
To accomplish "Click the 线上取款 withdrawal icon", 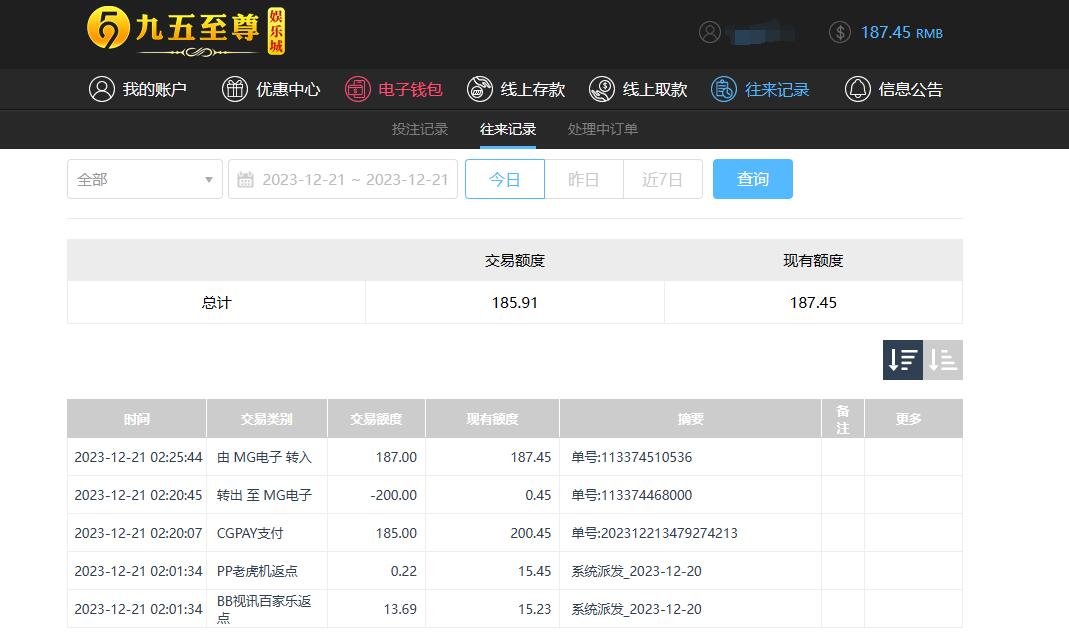I will click(x=601, y=89).
